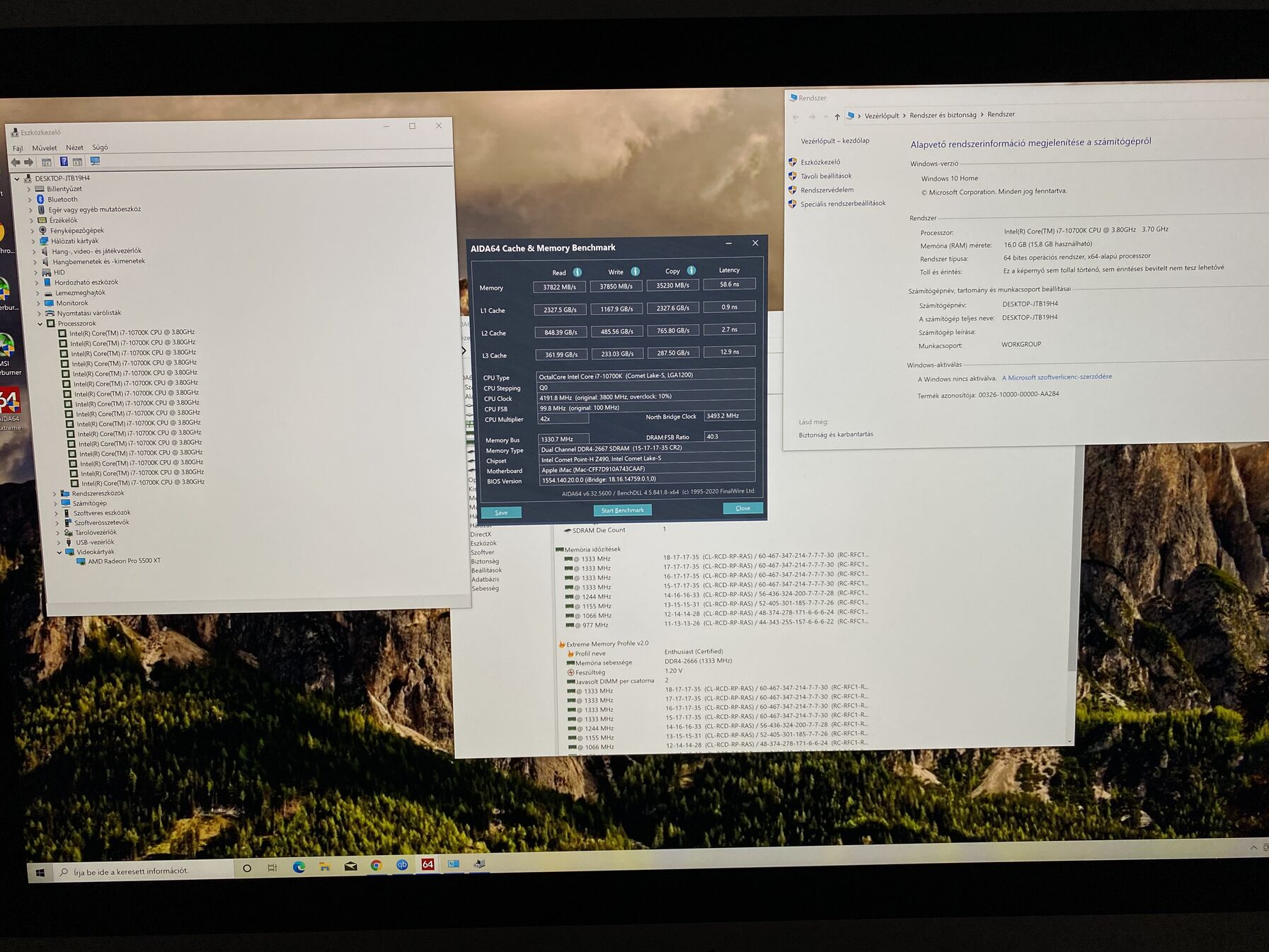
Task: Click the Cortana circle on the taskbar
Action: 247,868
